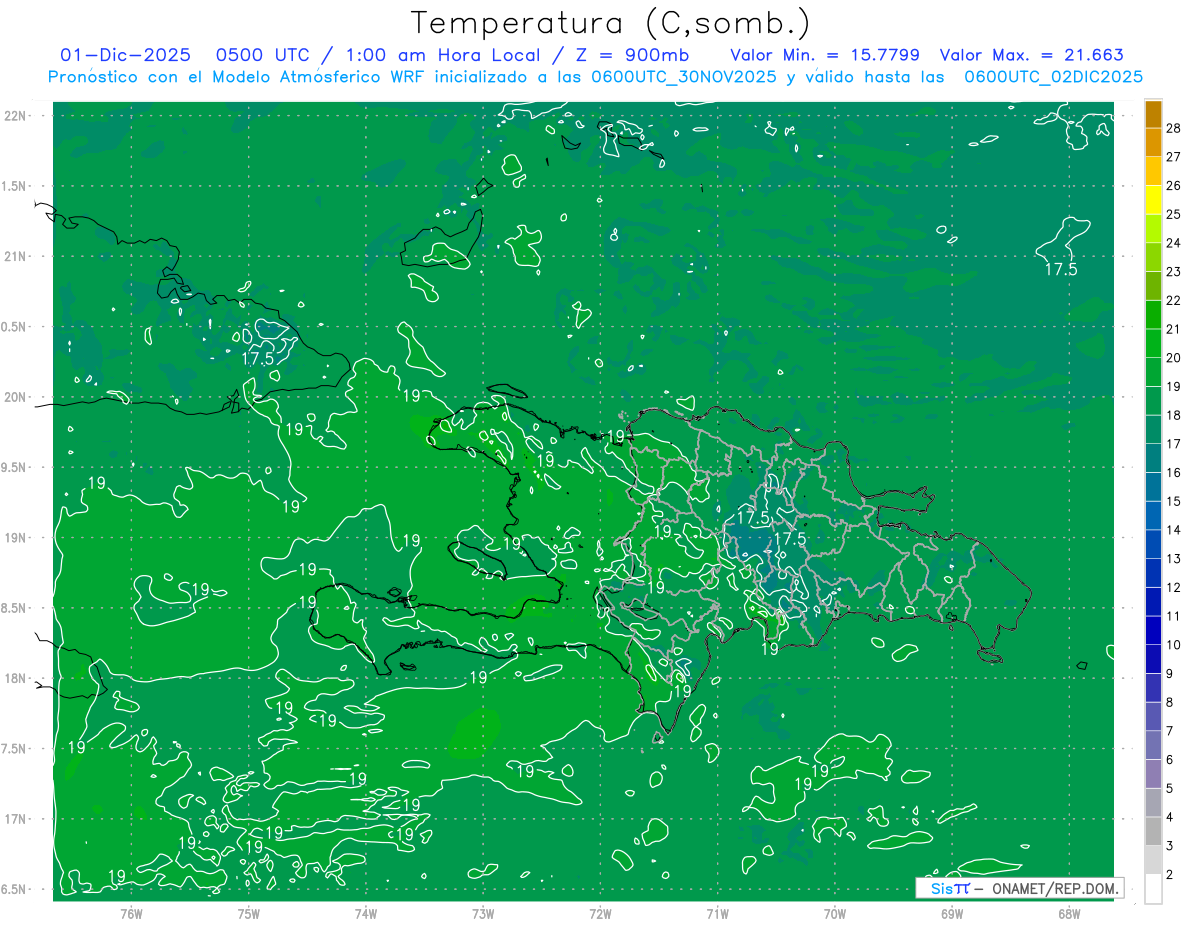Select the gold swatch between 26 and 27

[x=1154, y=172]
